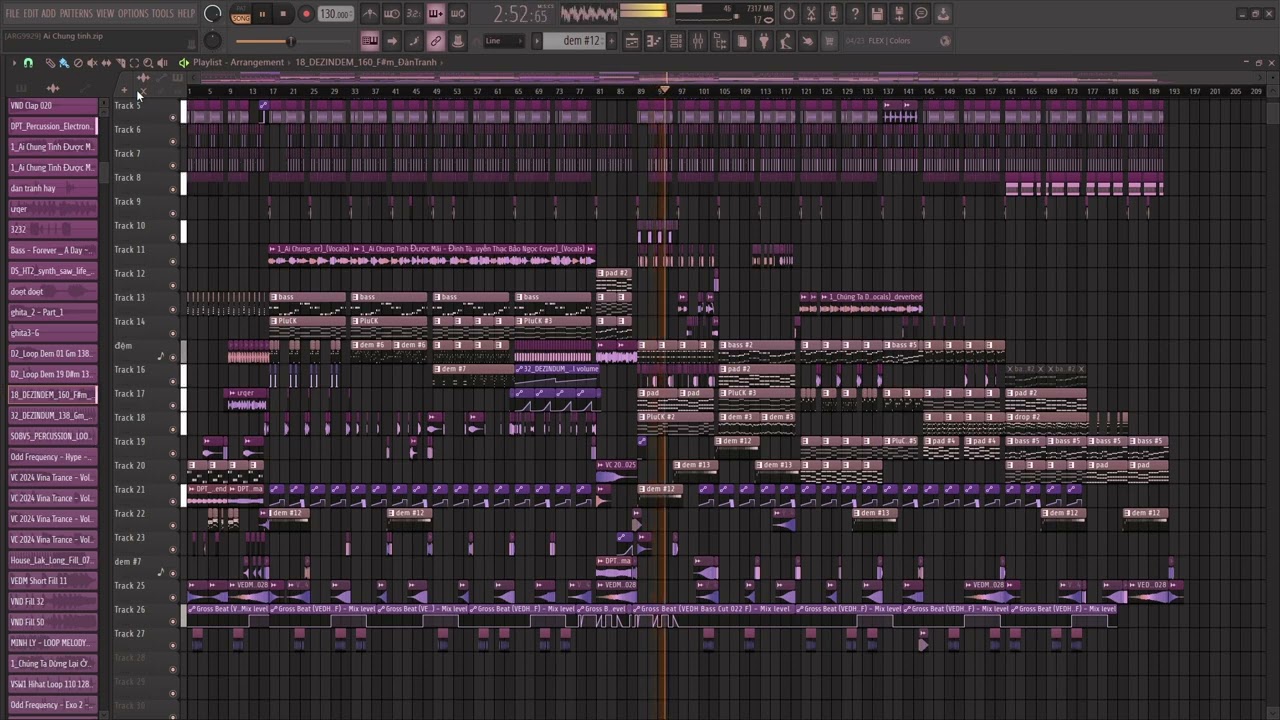Viewport: 1280px width, 720px height.
Task: Mute Track 13 using its green dot
Action: (x=173, y=309)
